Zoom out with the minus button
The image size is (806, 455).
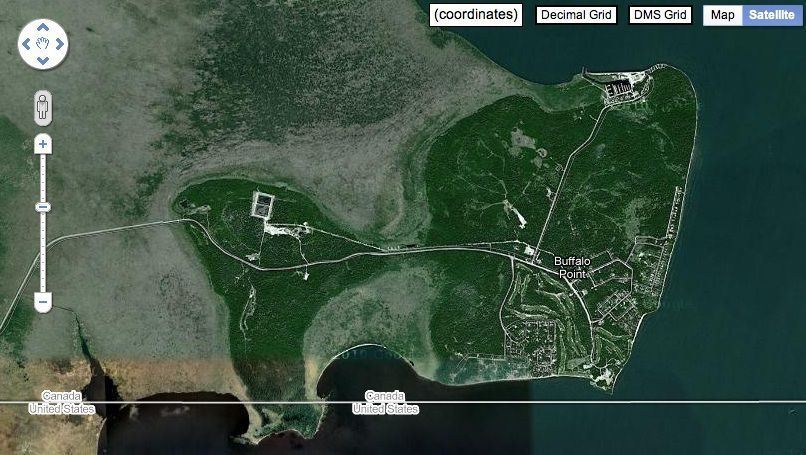[x=43, y=301]
